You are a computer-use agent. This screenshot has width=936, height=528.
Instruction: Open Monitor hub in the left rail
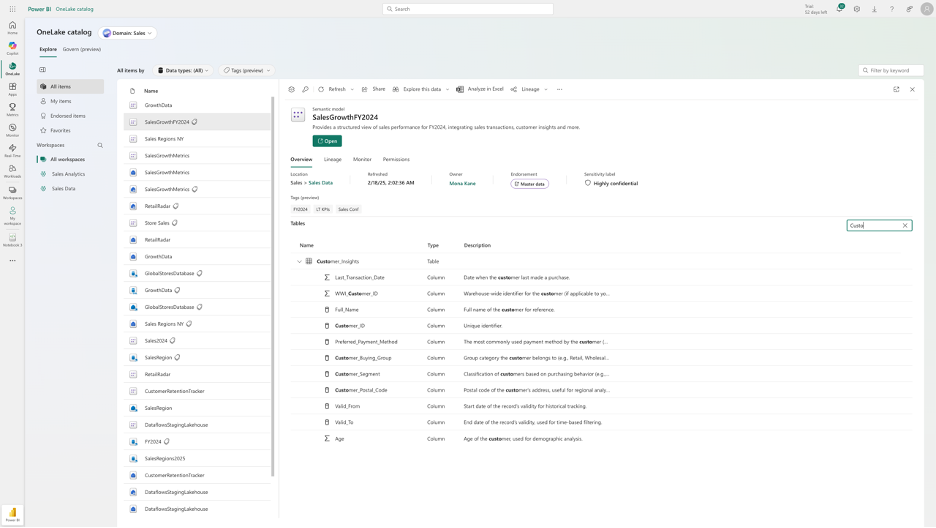click(x=13, y=130)
